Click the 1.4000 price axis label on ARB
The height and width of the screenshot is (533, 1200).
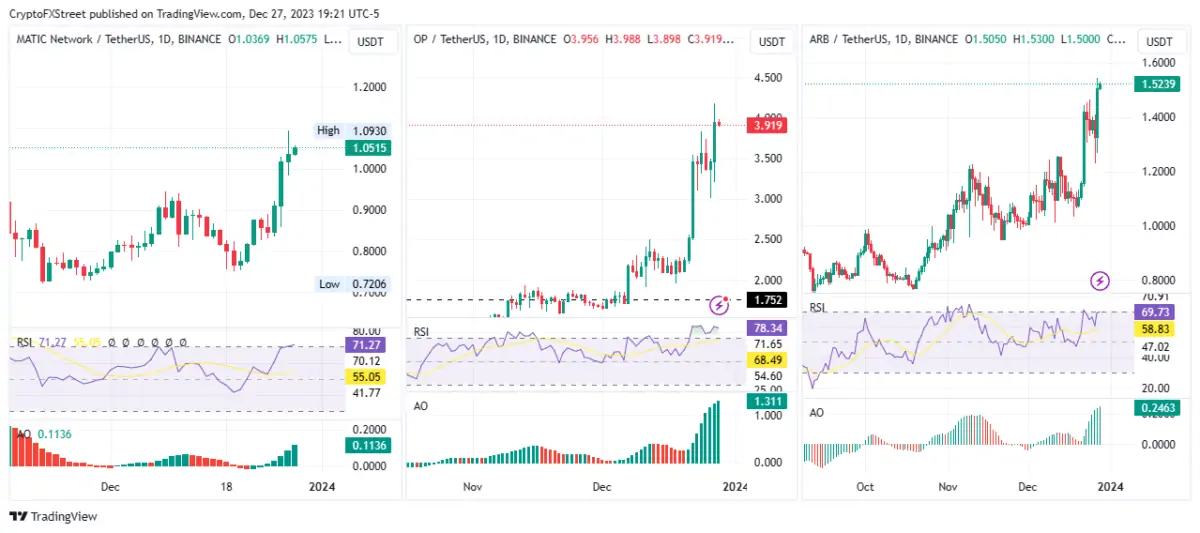pos(1157,117)
